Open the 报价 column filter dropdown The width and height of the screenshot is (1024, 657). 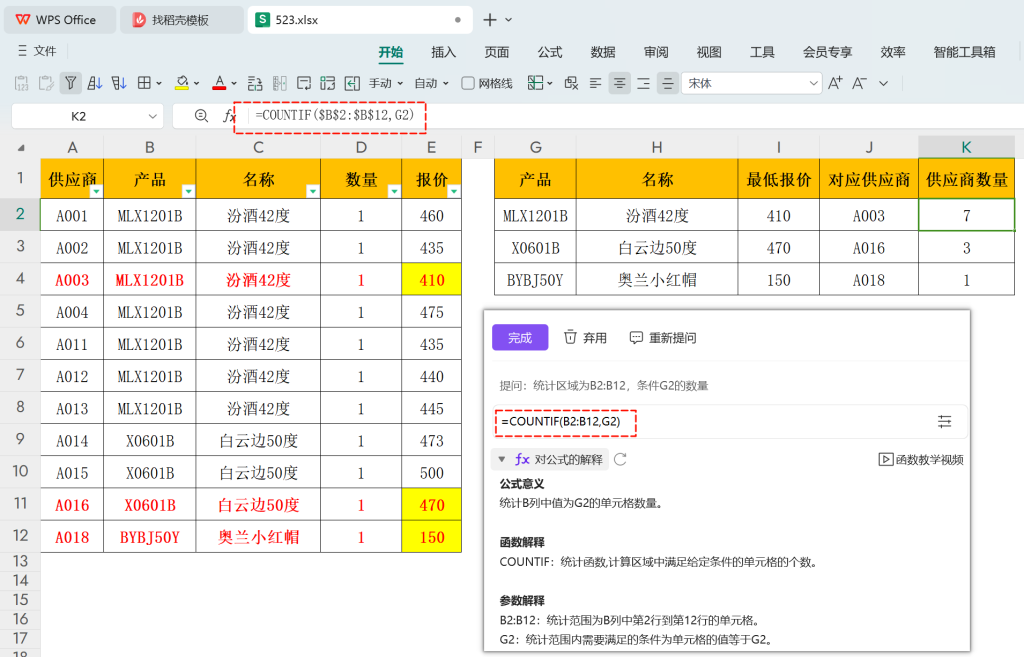[x=454, y=191]
